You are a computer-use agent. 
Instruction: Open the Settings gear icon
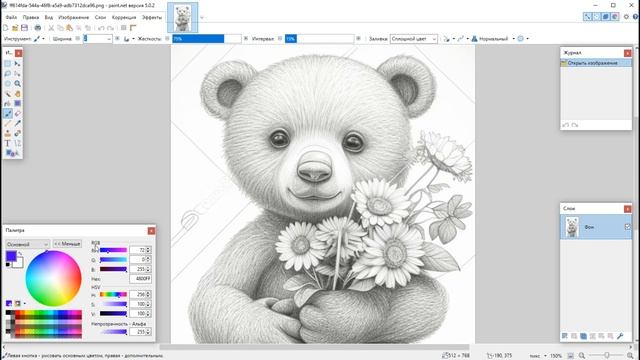coord(626,17)
